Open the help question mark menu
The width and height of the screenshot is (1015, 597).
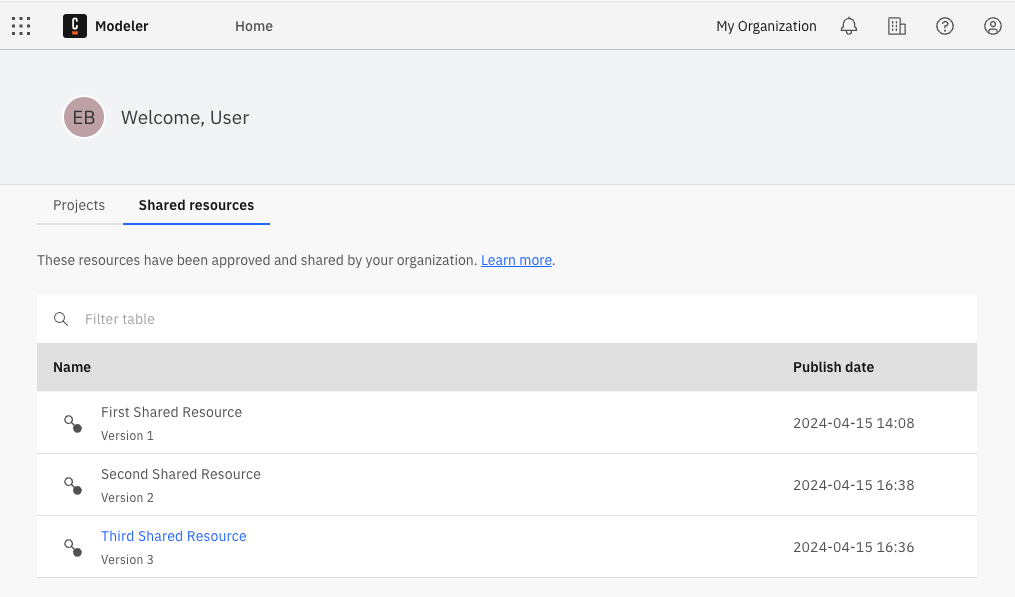pos(944,26)
